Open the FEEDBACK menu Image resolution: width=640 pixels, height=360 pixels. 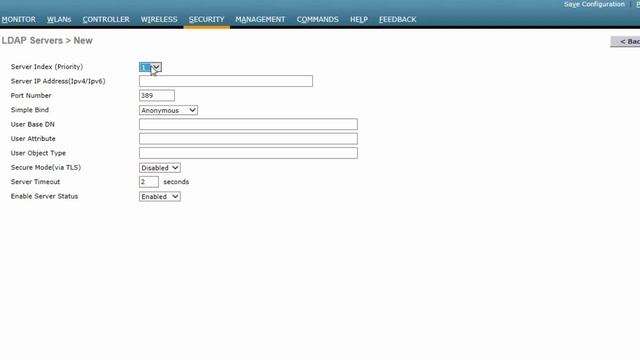pos(398,19)
